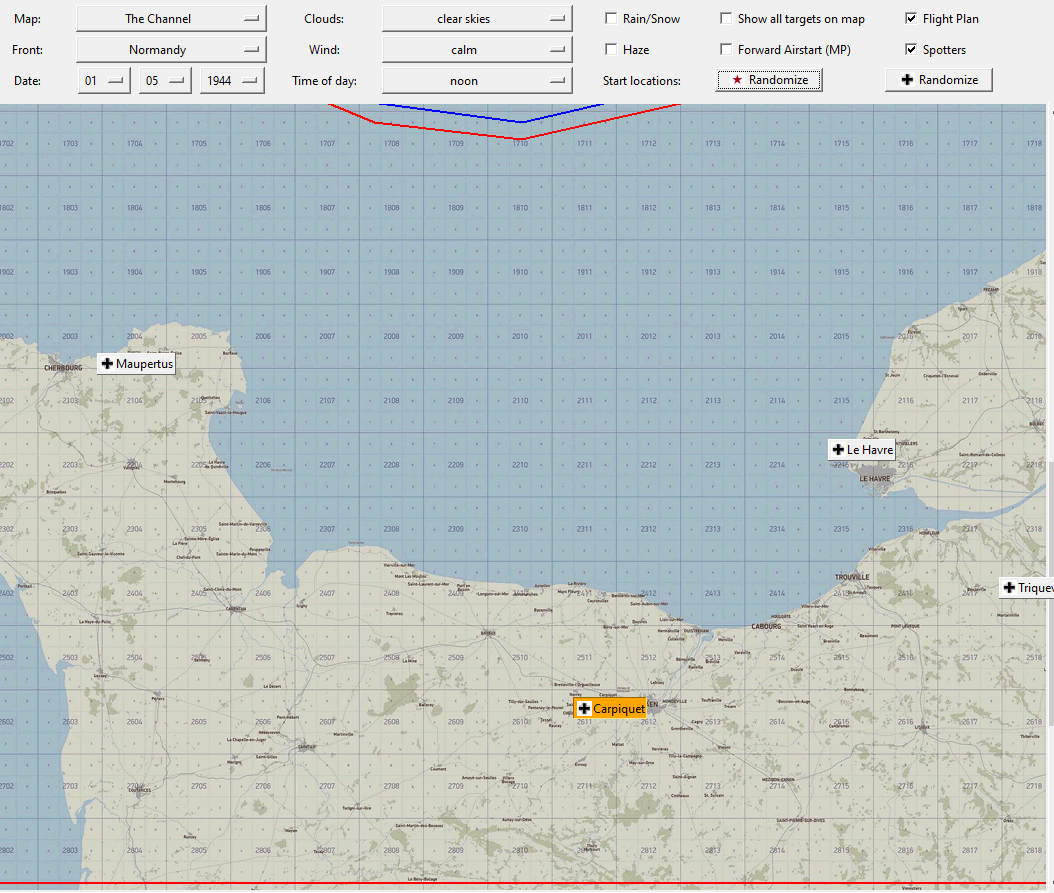Disable the Spotters checkbox
Image resolution: width=1054 pixels, height=893 pixels.
click(x=911, y=50)
